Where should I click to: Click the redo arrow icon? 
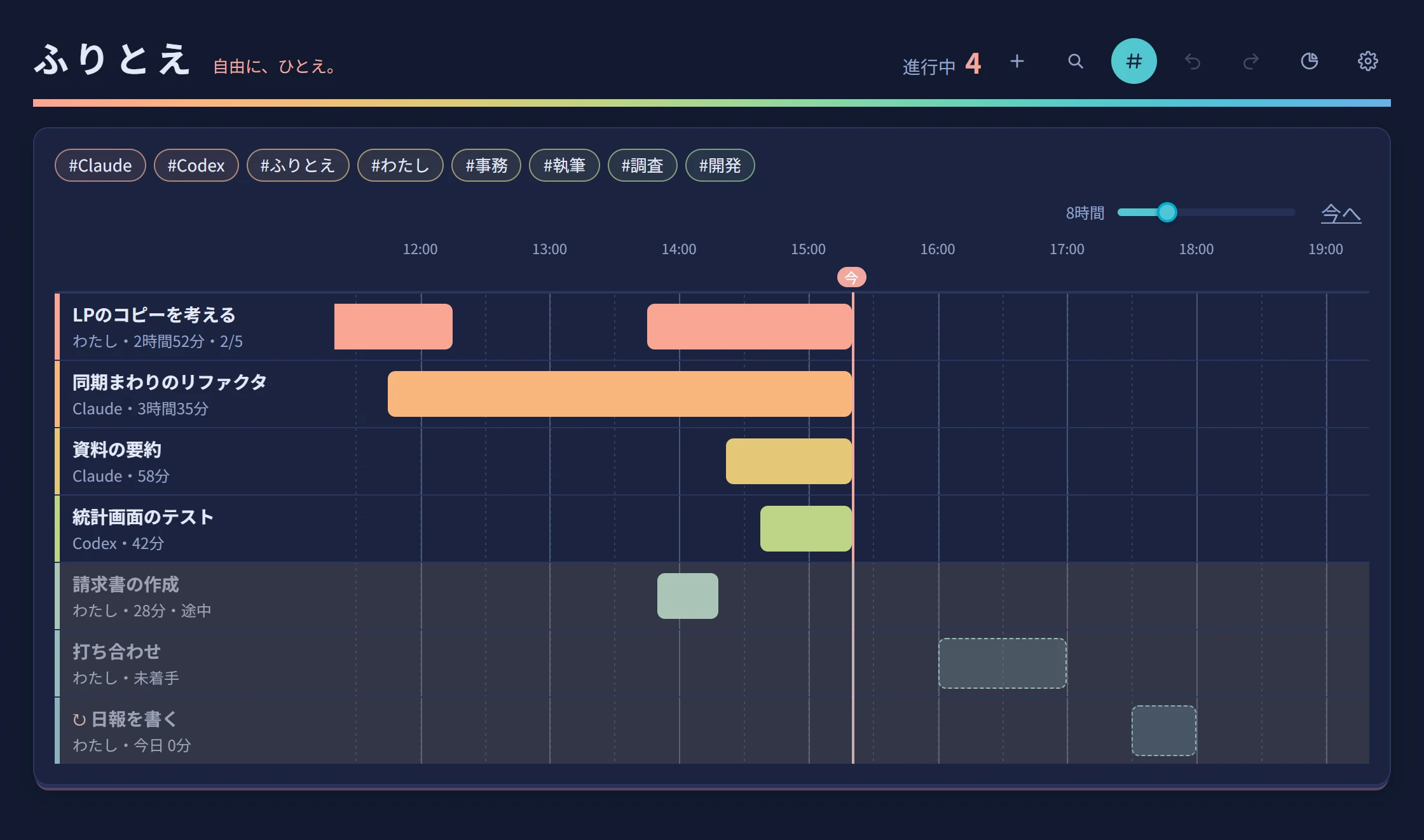pos(1251,61)
